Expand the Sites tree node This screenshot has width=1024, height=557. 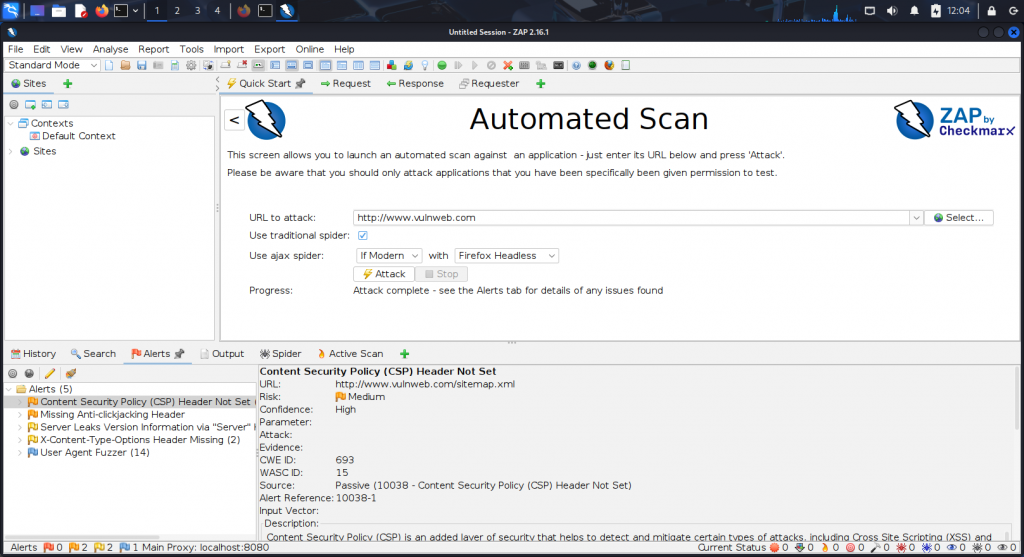click(x=10, y=151)
